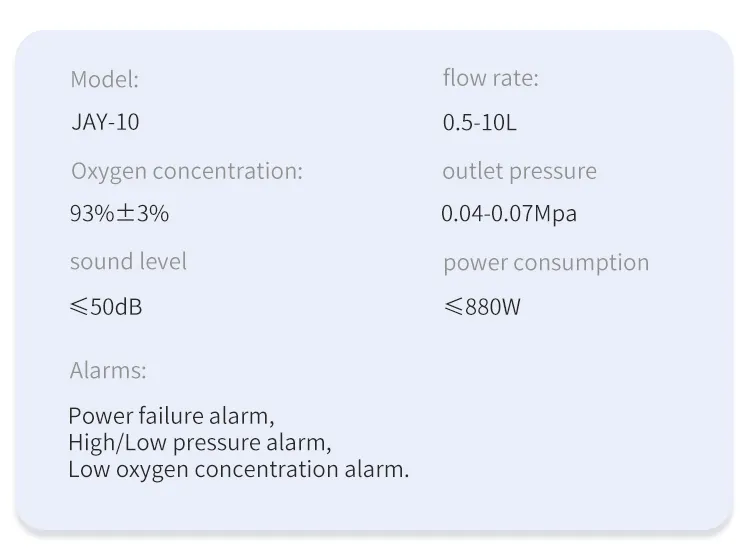Click the ± symbol in the concentration value
Viewport: 750px width, 557px height.
pos(125,213)
